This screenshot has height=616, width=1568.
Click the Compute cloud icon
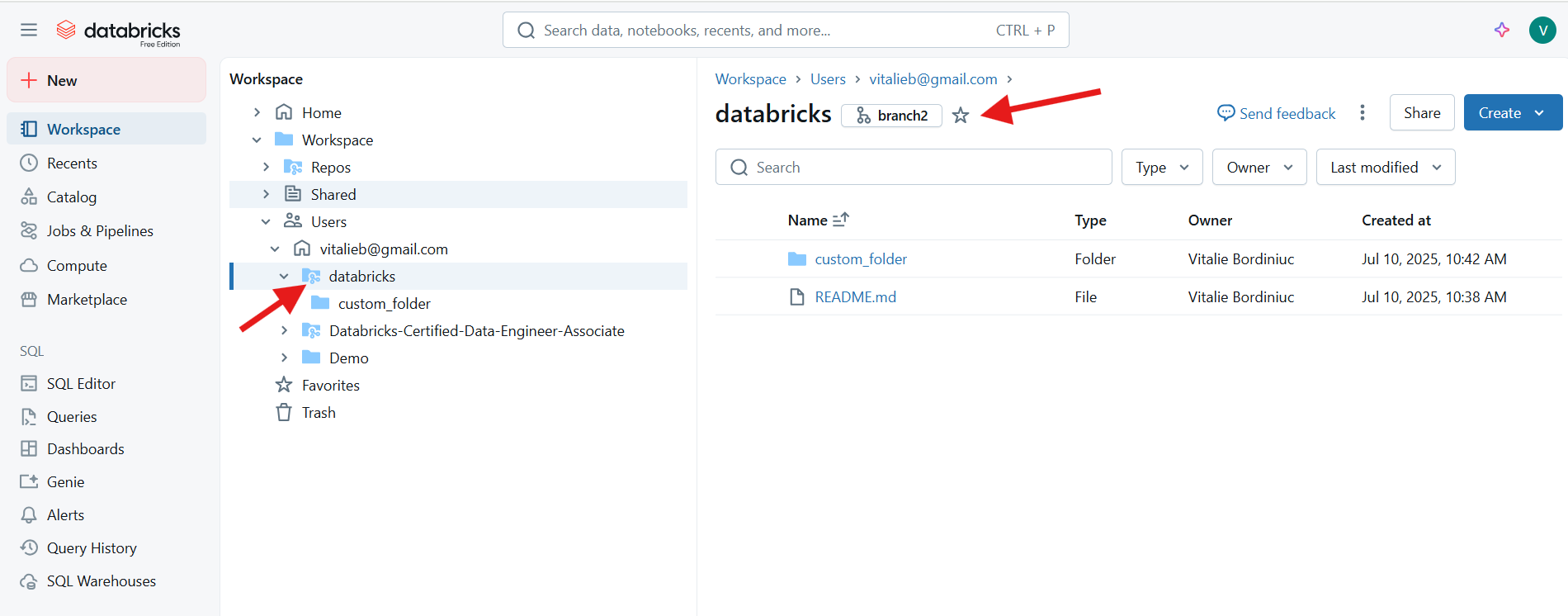click(29, 265)
